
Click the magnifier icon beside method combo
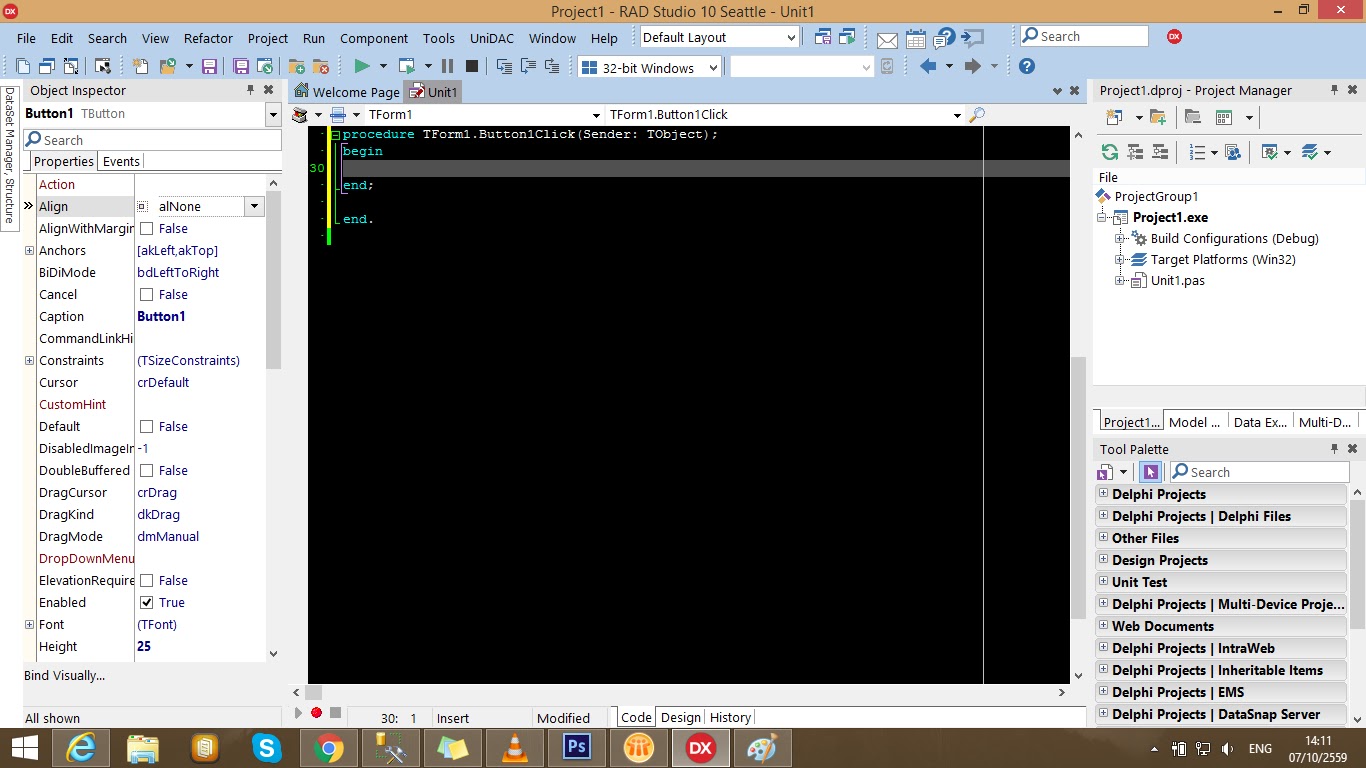(977, 115)
